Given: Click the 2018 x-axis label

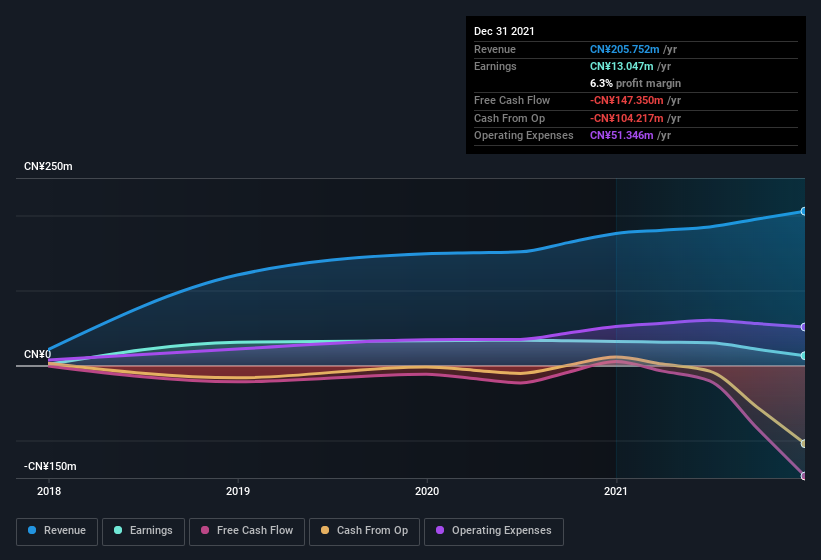Looking at the screenshot, I should click(x=49, y=491).
